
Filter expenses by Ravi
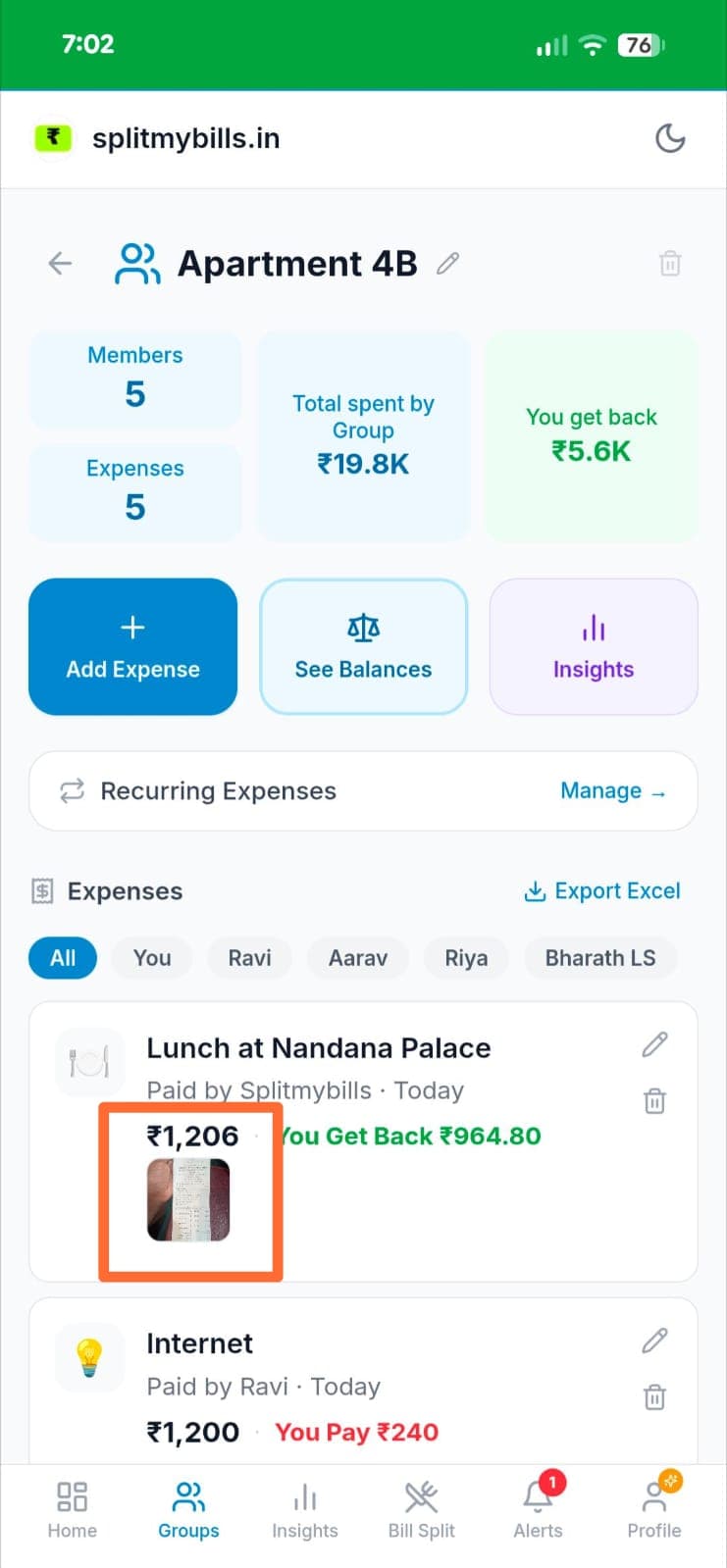(x=249, y=958)
